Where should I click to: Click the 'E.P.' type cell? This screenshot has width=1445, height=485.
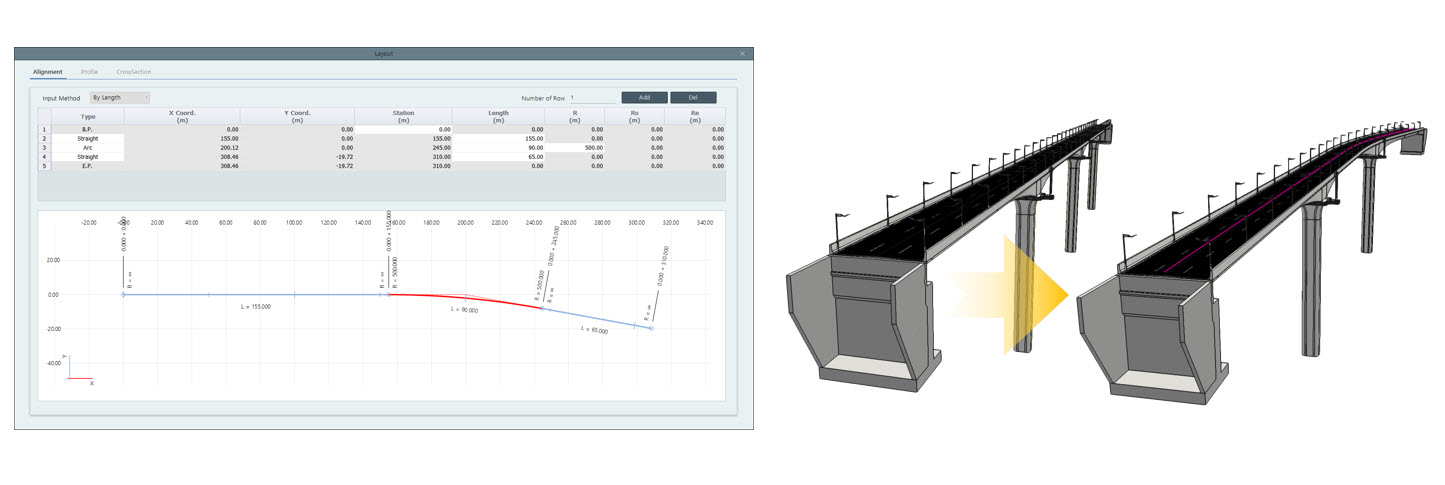[x=87, y=165]
